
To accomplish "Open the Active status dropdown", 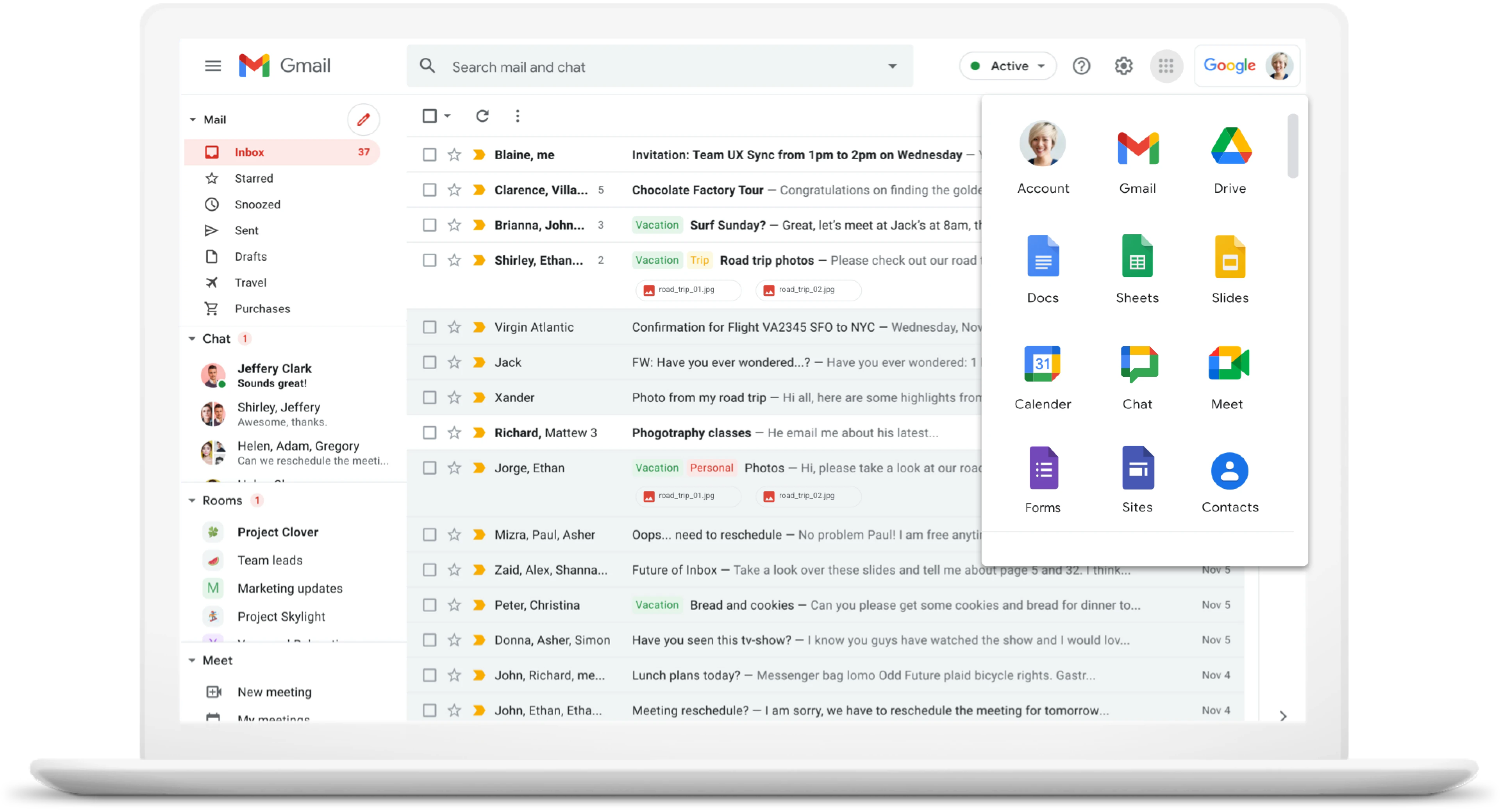I will point(1008,66).
